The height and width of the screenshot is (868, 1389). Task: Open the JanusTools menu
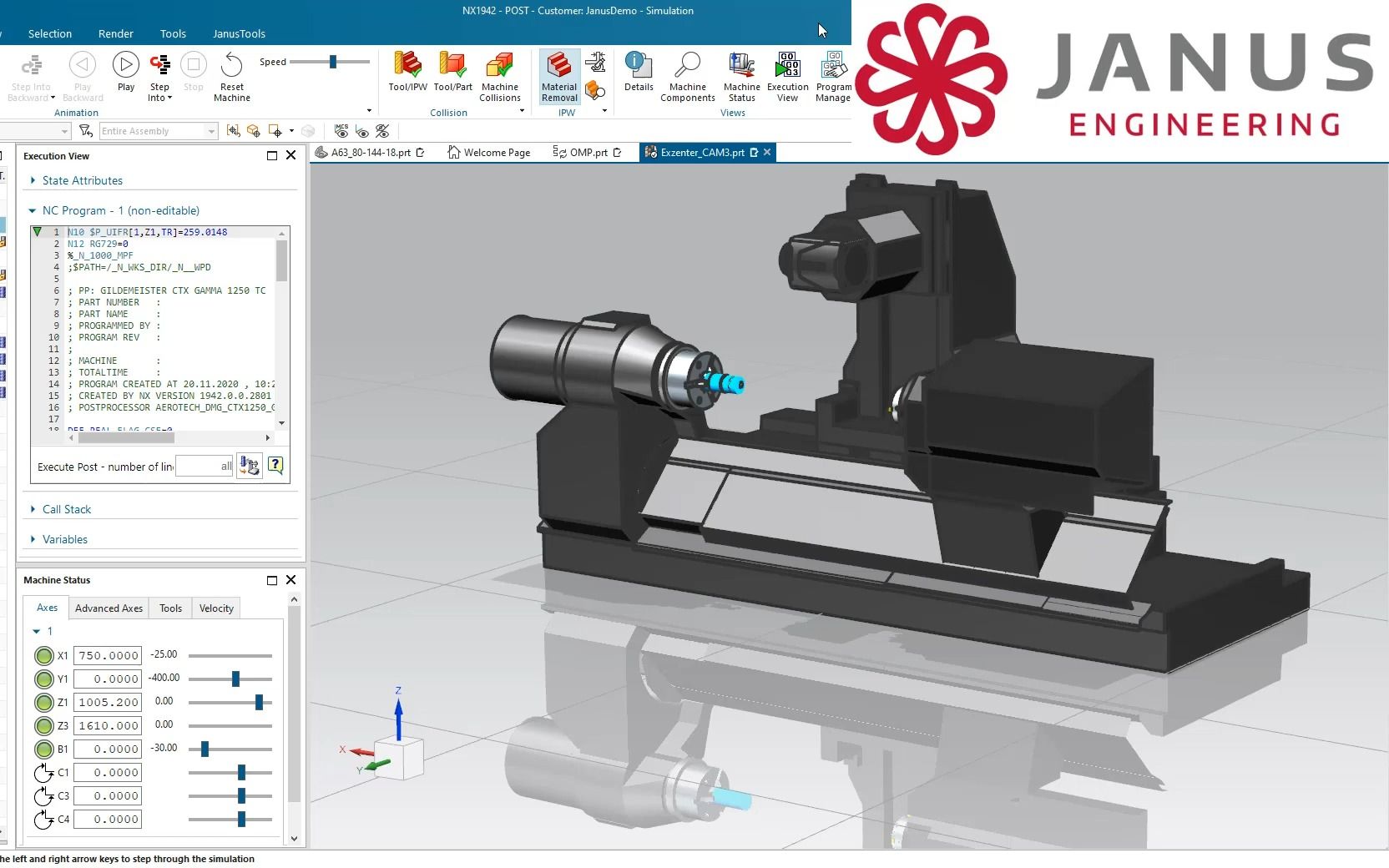[x=239, y=34]
